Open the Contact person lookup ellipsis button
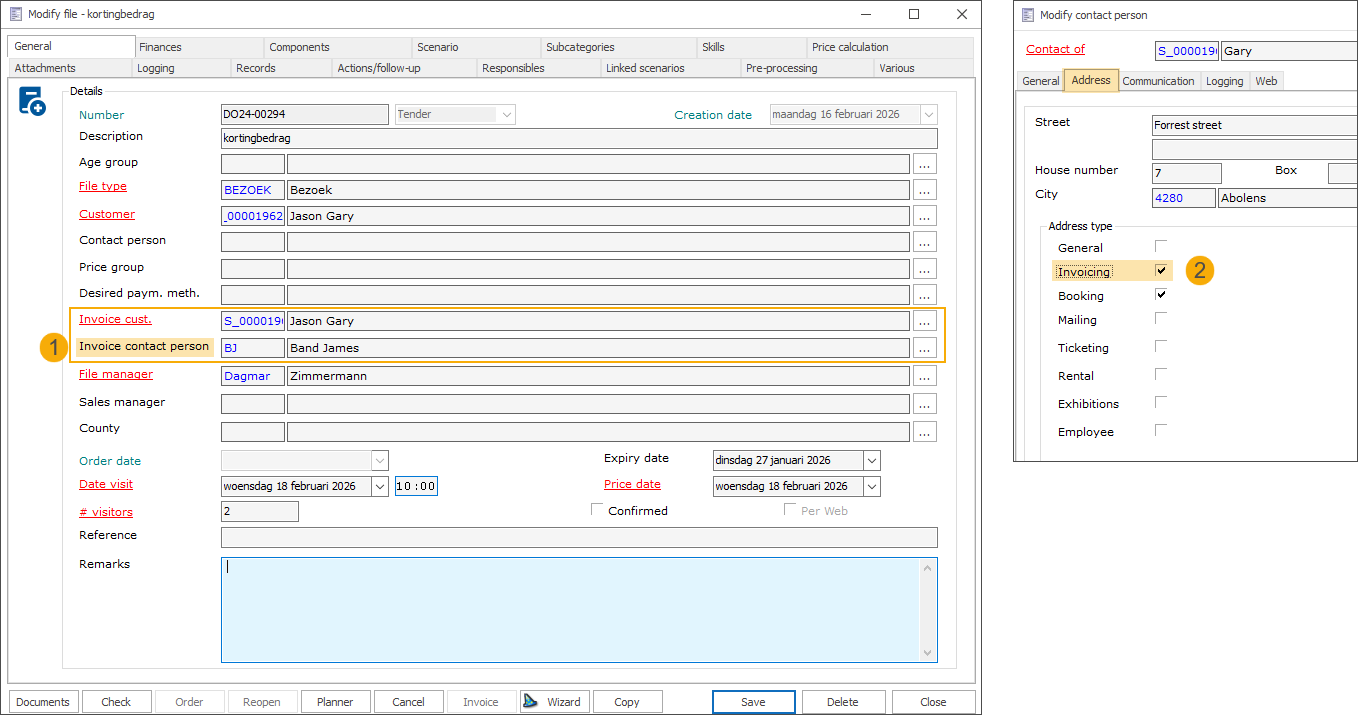This screenshot has height=715, width=1358. pyautogui.click(x=925, y=242)
